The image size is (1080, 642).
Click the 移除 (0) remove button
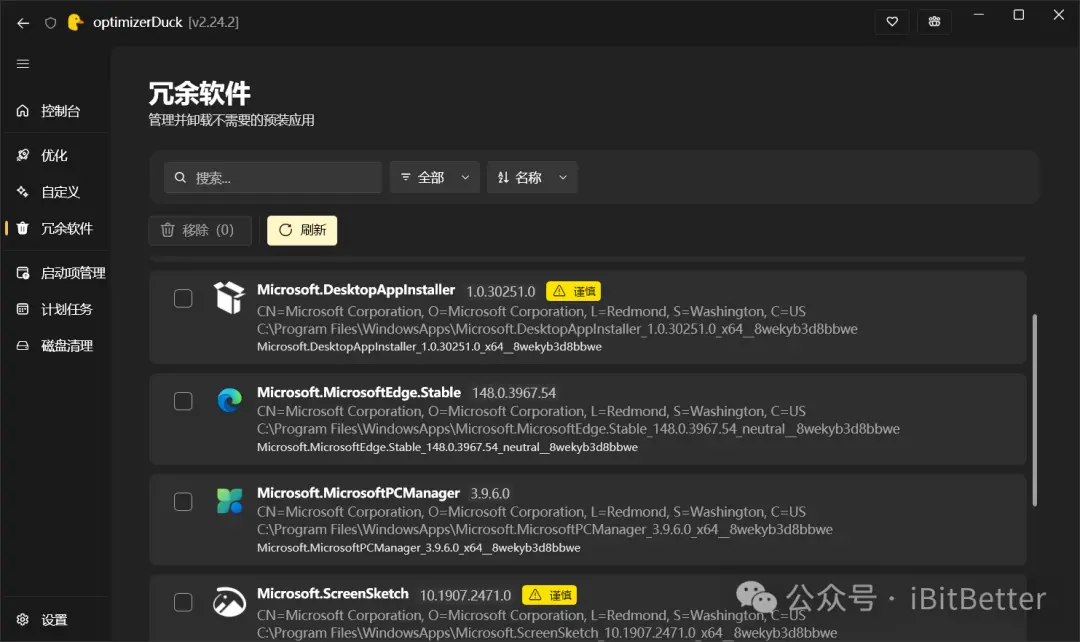point(200,230)
